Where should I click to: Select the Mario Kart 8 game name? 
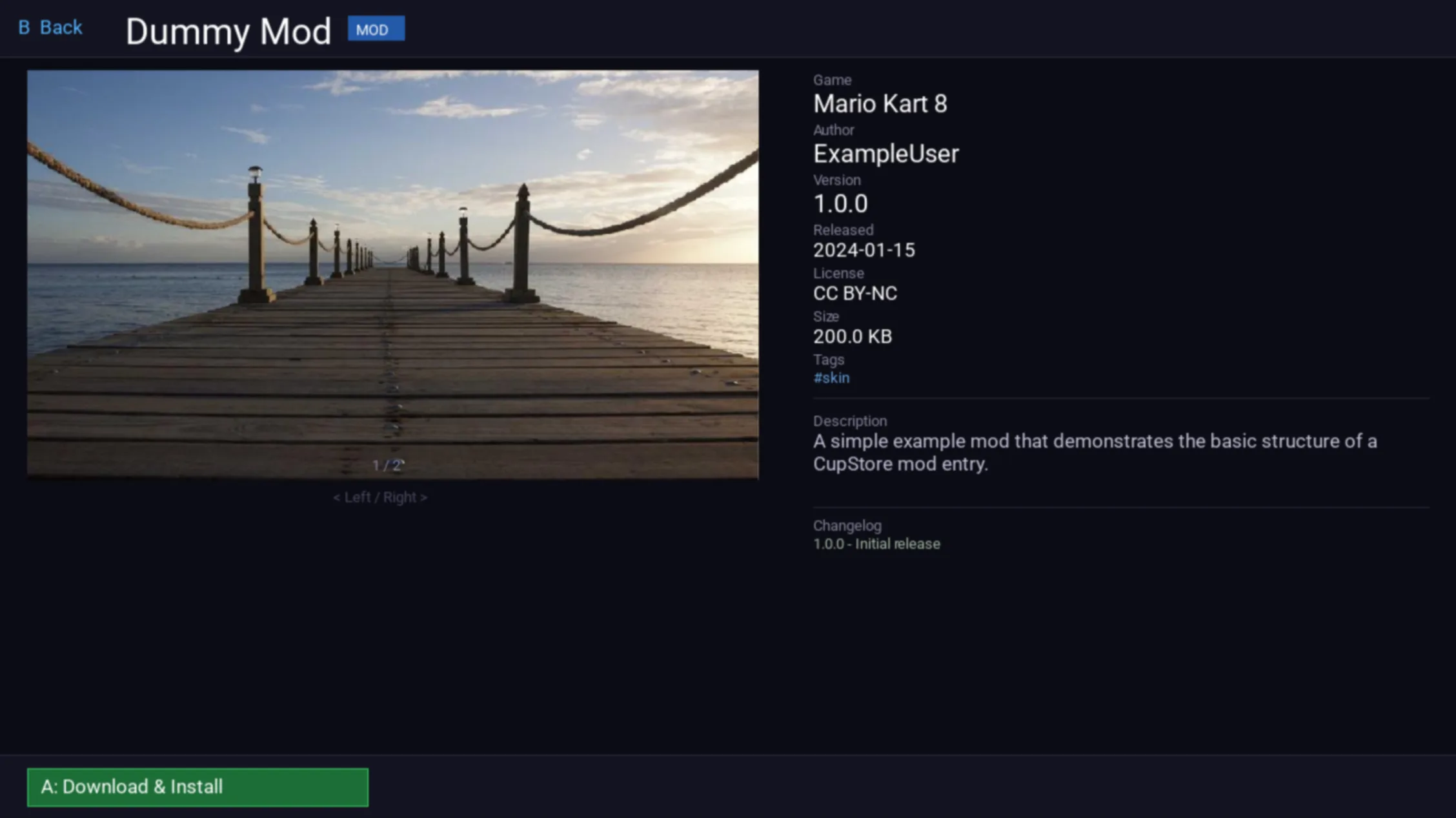pyautogui.click(x=880, y=104)
